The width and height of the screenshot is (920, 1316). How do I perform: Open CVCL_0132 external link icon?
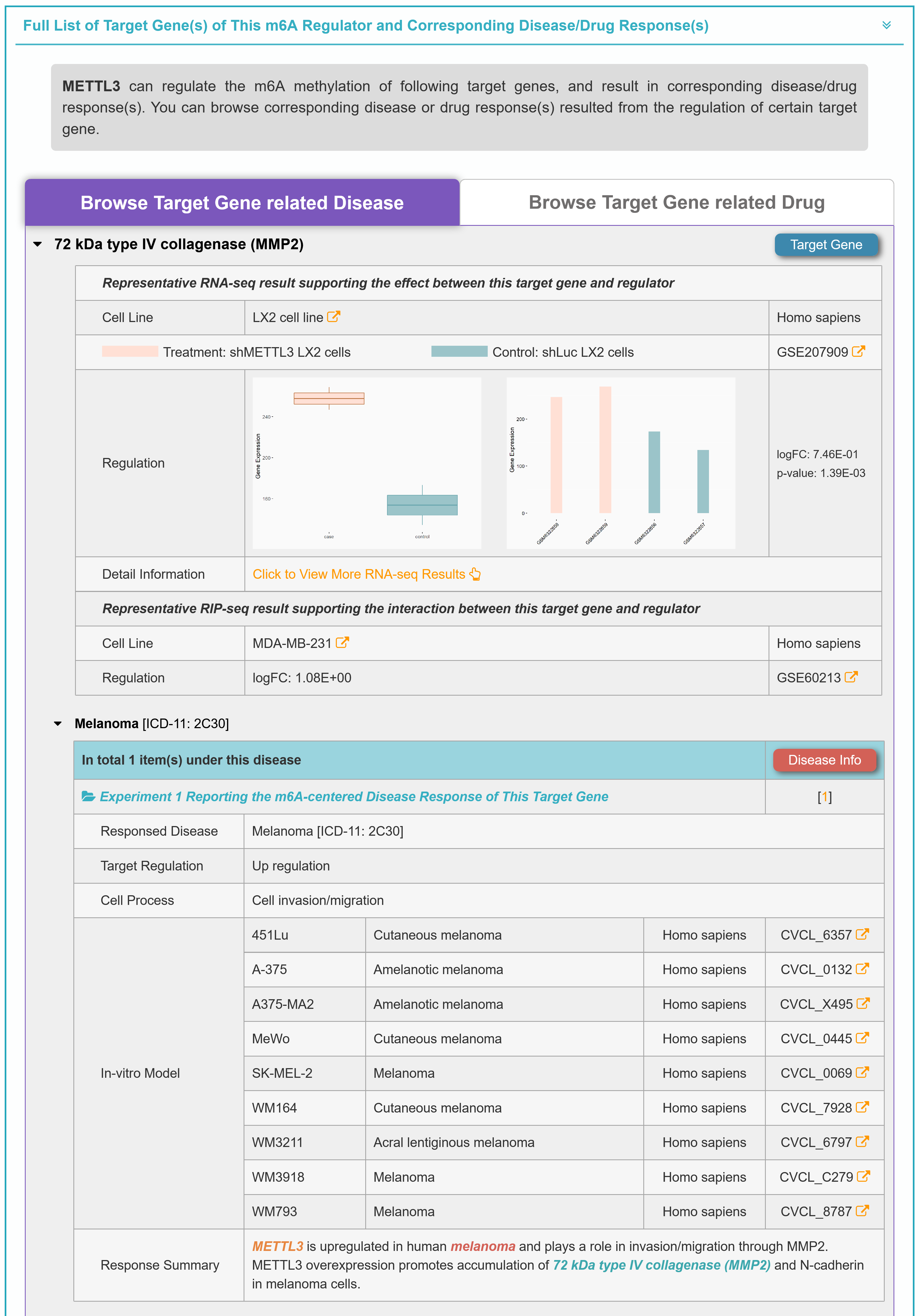click(862, 969)
